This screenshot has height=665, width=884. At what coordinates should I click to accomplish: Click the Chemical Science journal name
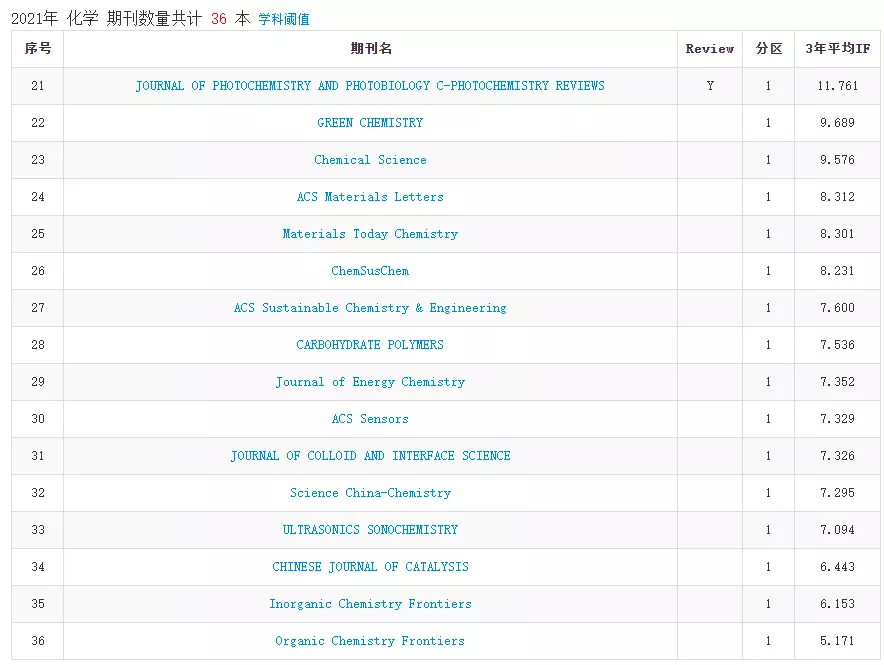pos(370,160)
